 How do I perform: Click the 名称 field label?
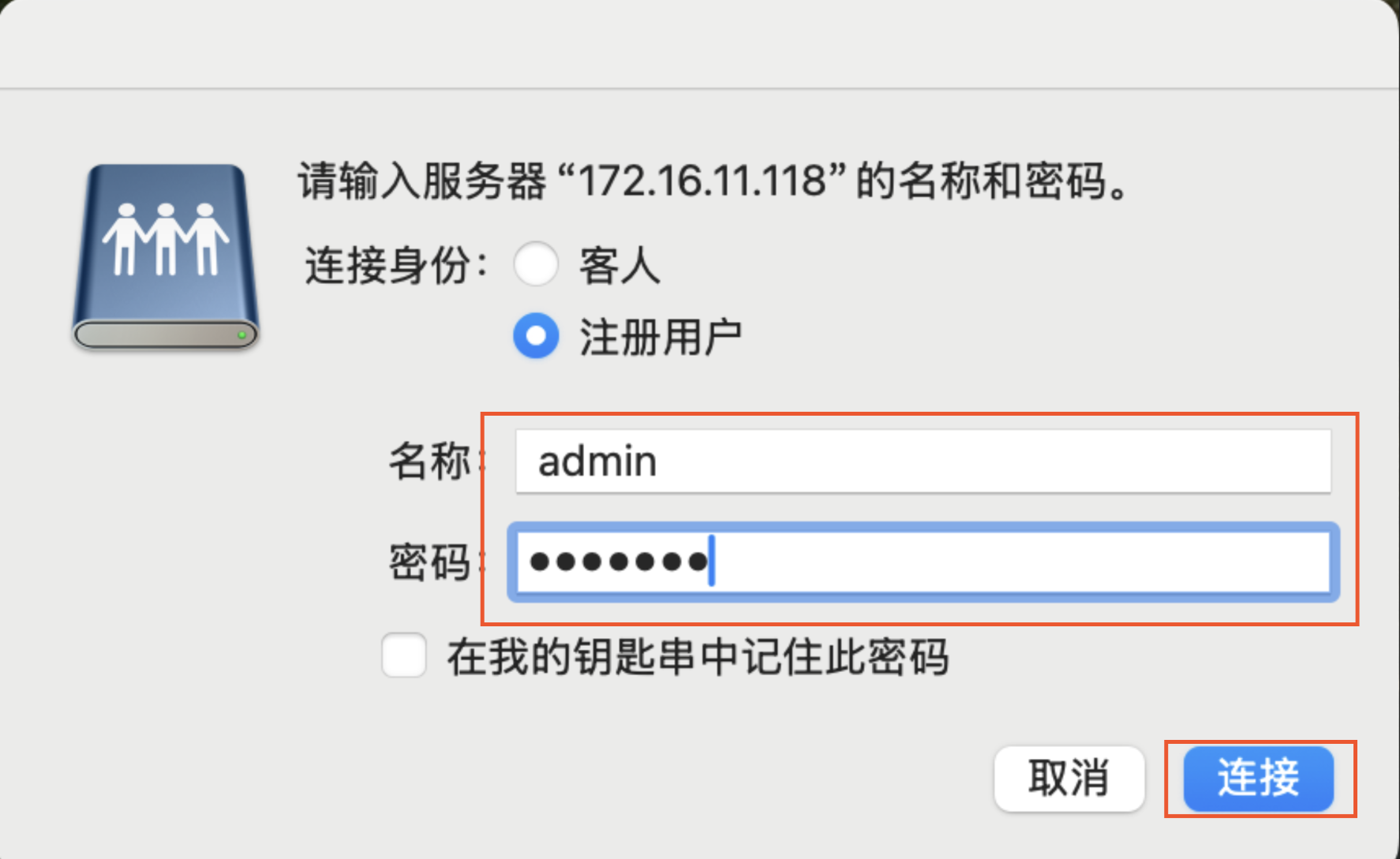(429, 461)
